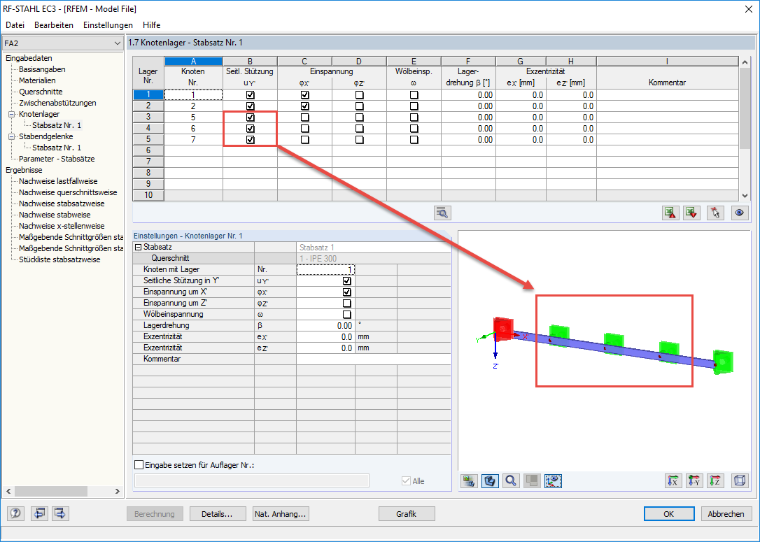760x542 pixels.
Task: Click the Grafik button
Action: coord(406,514)
